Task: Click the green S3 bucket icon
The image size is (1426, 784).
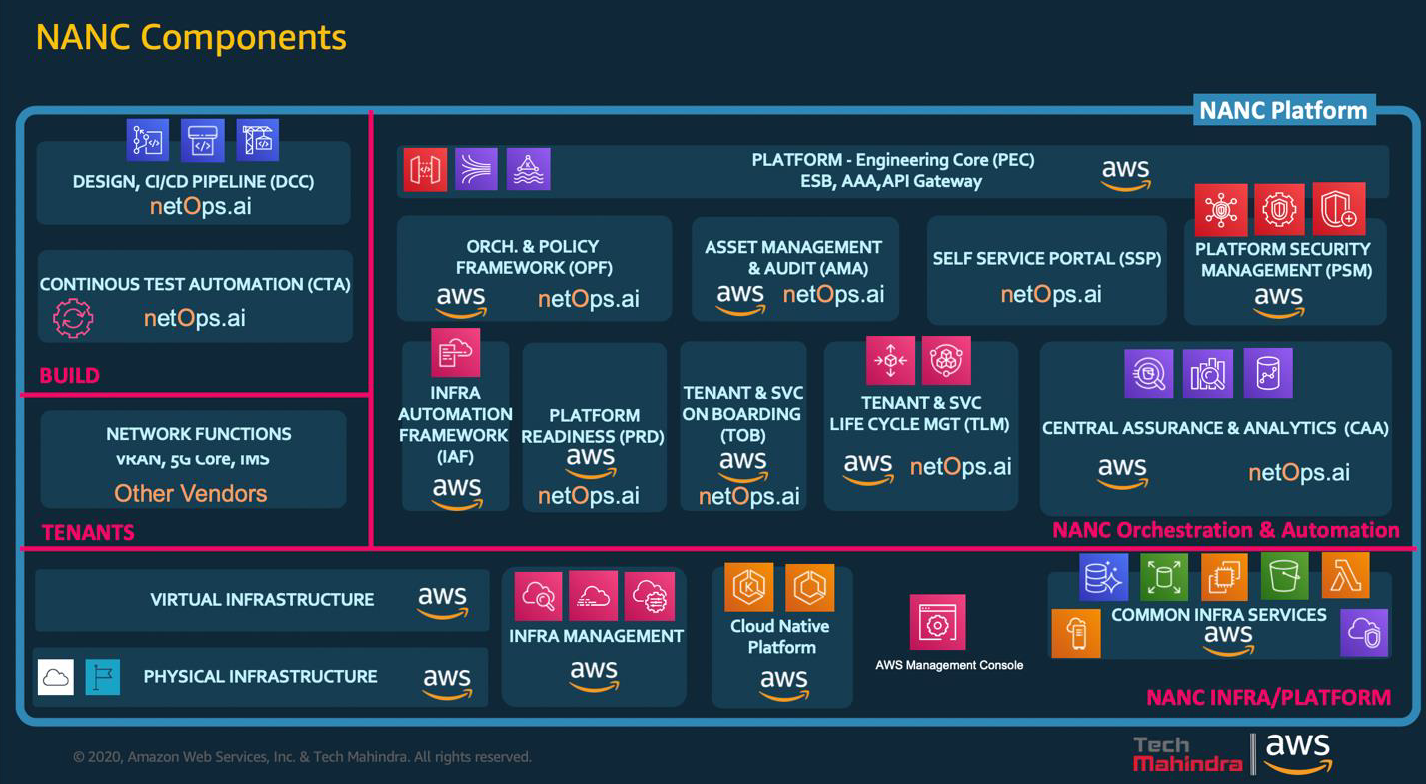Action: (x=1284, y=576)
